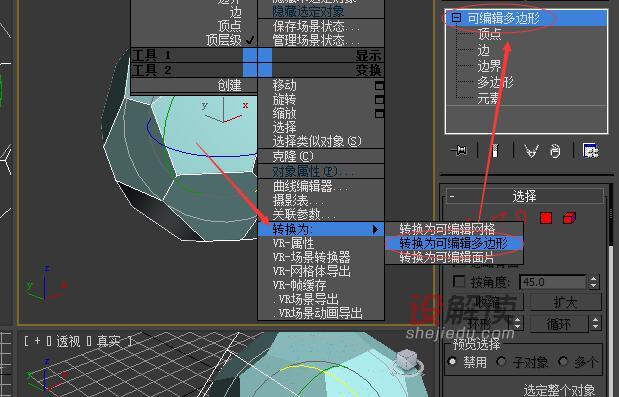The width and height of the screenshot is (619, 397).
Task: Collapse 可编辑多边形 tree node
Action: point(456,17)
